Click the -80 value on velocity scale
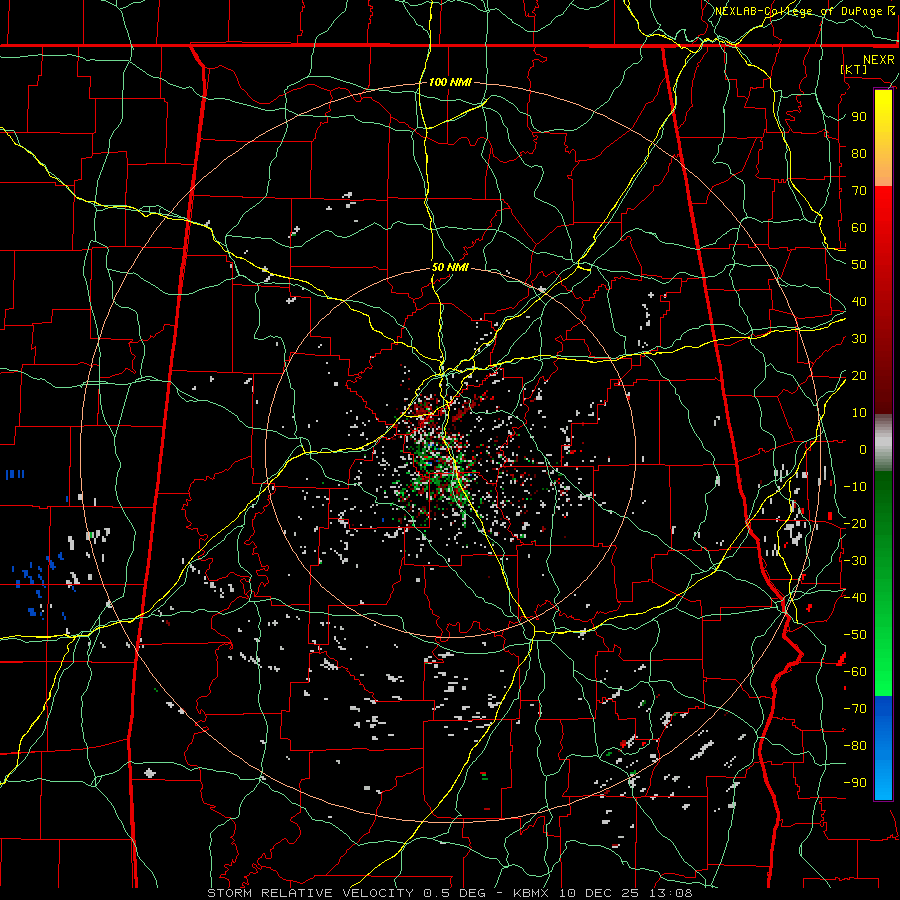The image size is (900, 900). coord(855,746)
